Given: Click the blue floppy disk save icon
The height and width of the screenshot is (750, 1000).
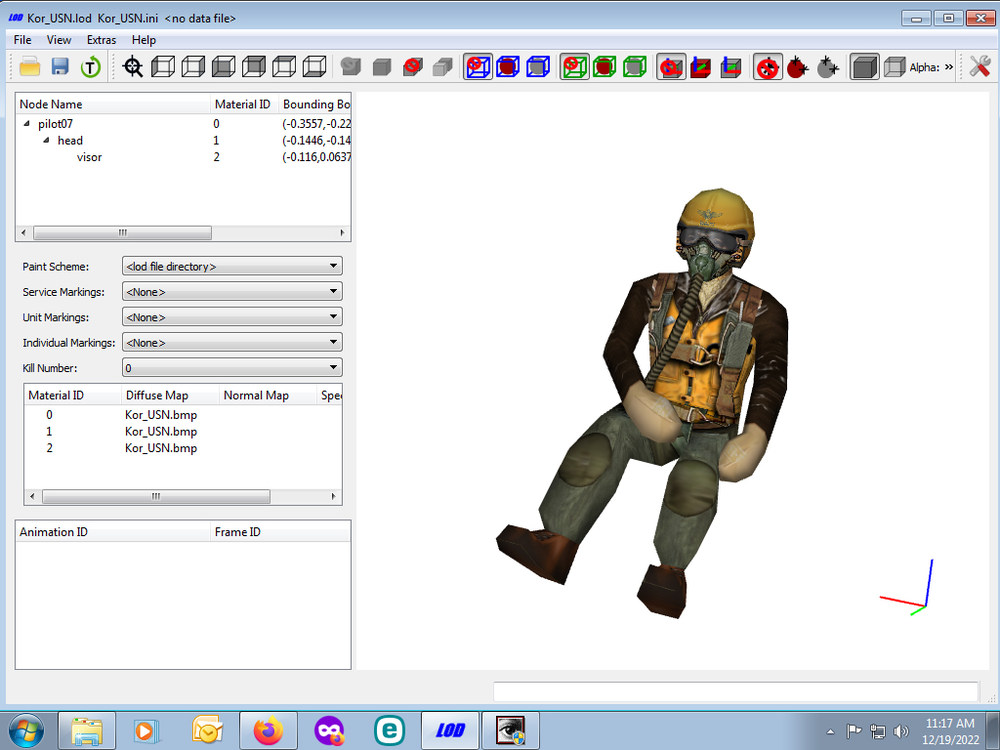Looking at the screenshot, I should tap(60, 66).
